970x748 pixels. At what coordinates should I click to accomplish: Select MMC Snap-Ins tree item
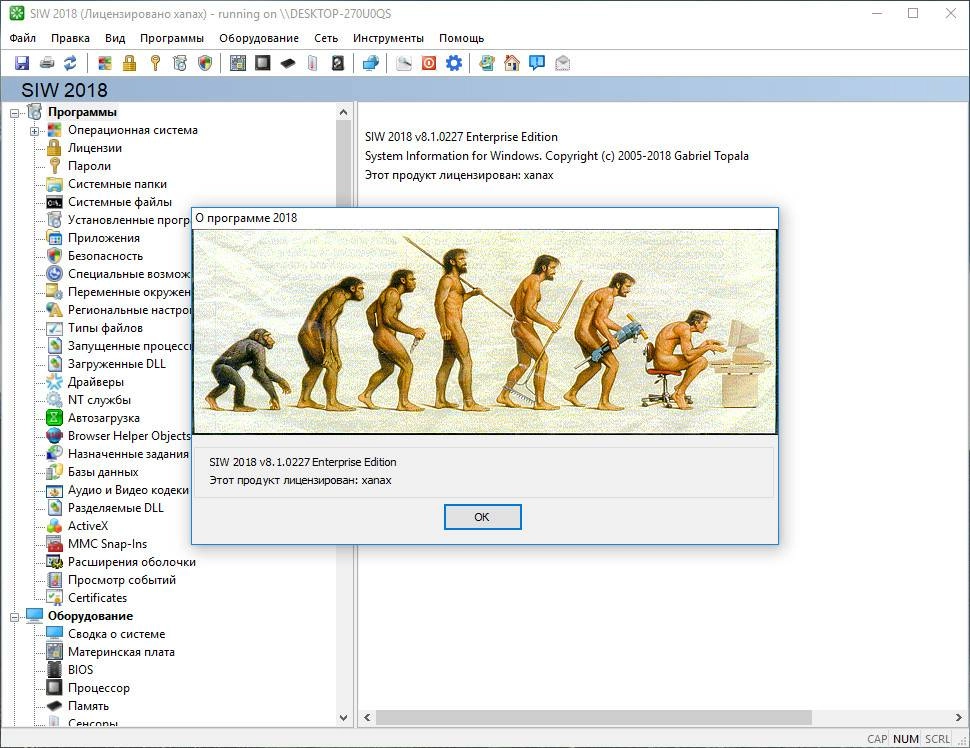[x=108, y=544]
